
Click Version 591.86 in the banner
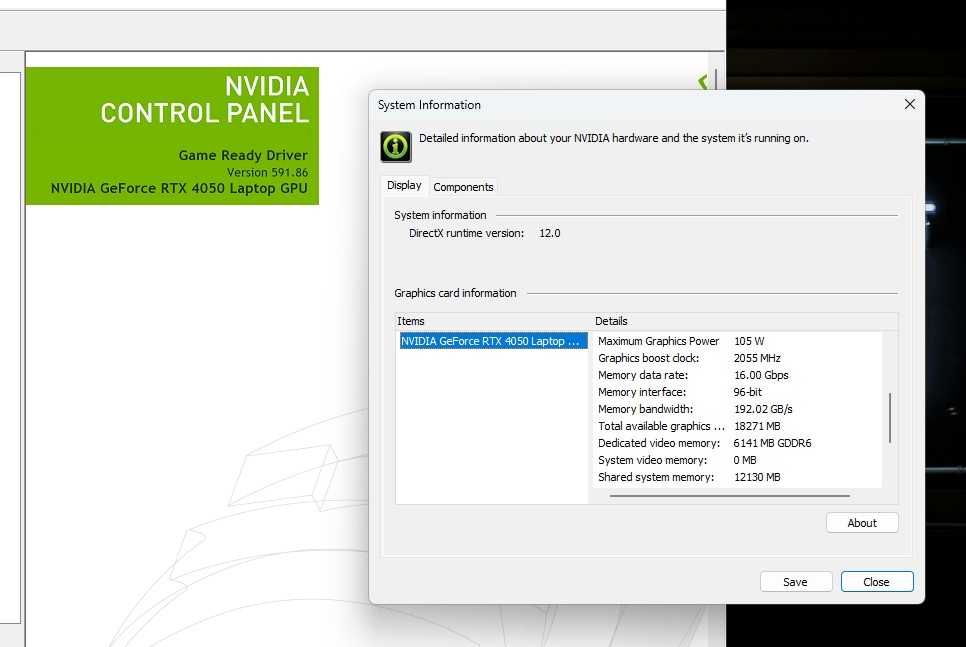[267, 173]
